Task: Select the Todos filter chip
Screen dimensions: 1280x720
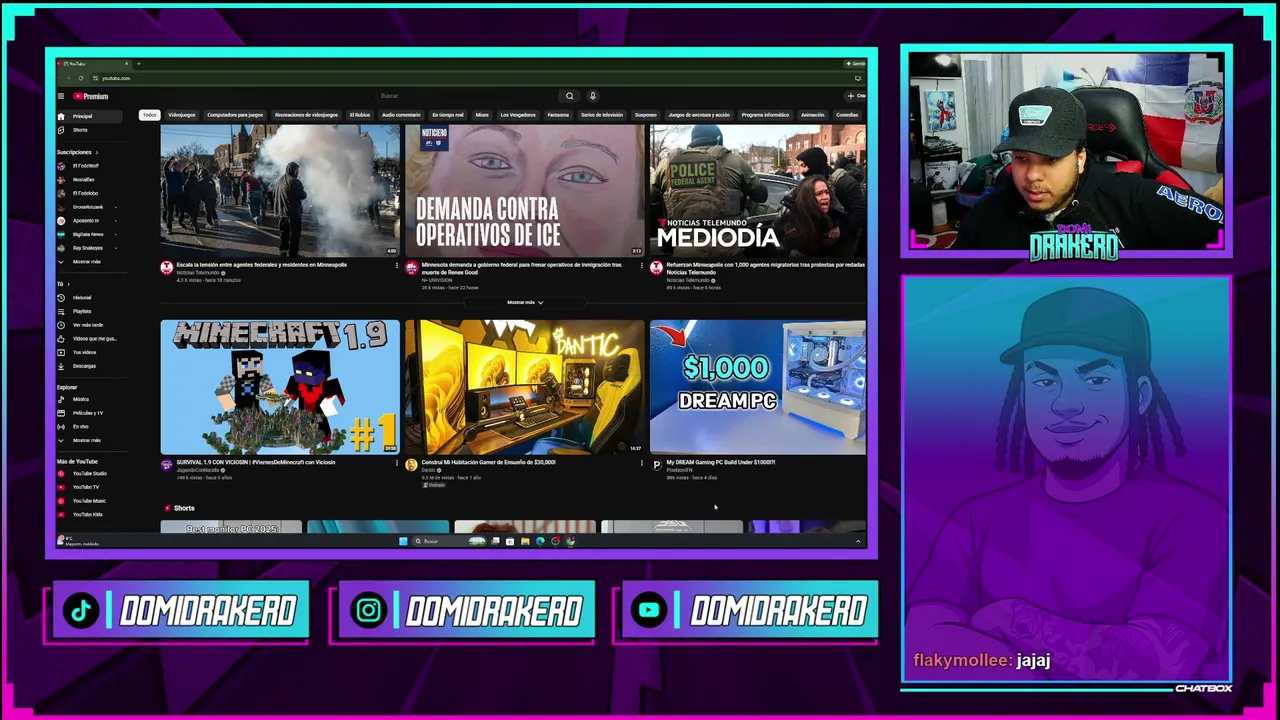Action: tap(149, 115)
